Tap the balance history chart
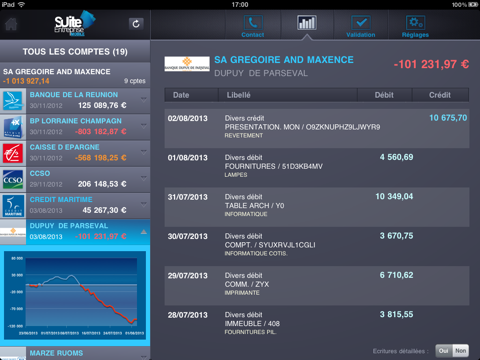This screenshot has height=360, width=480. 75,295
